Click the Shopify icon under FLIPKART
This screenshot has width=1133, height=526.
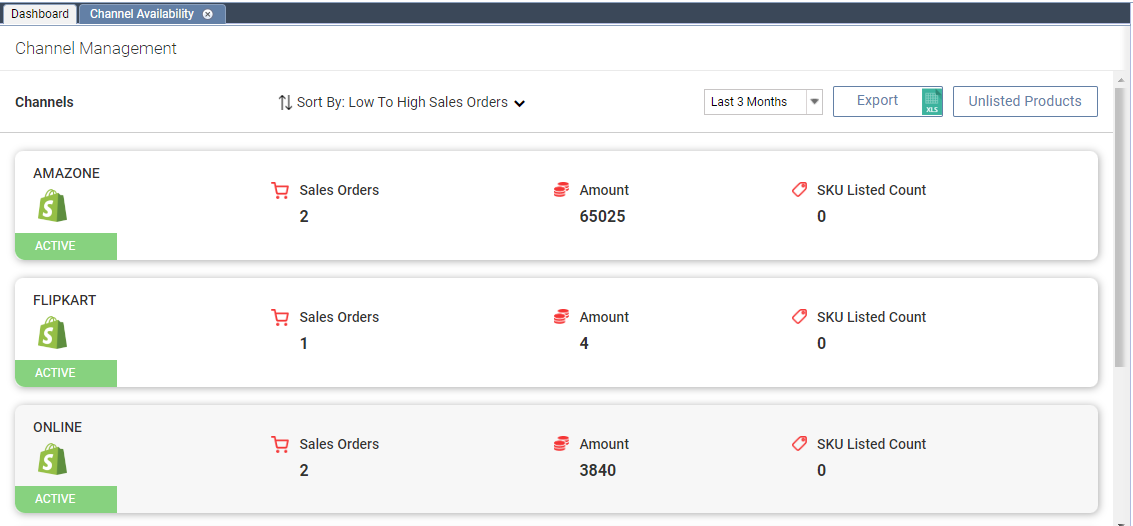(x=52, y=333)
